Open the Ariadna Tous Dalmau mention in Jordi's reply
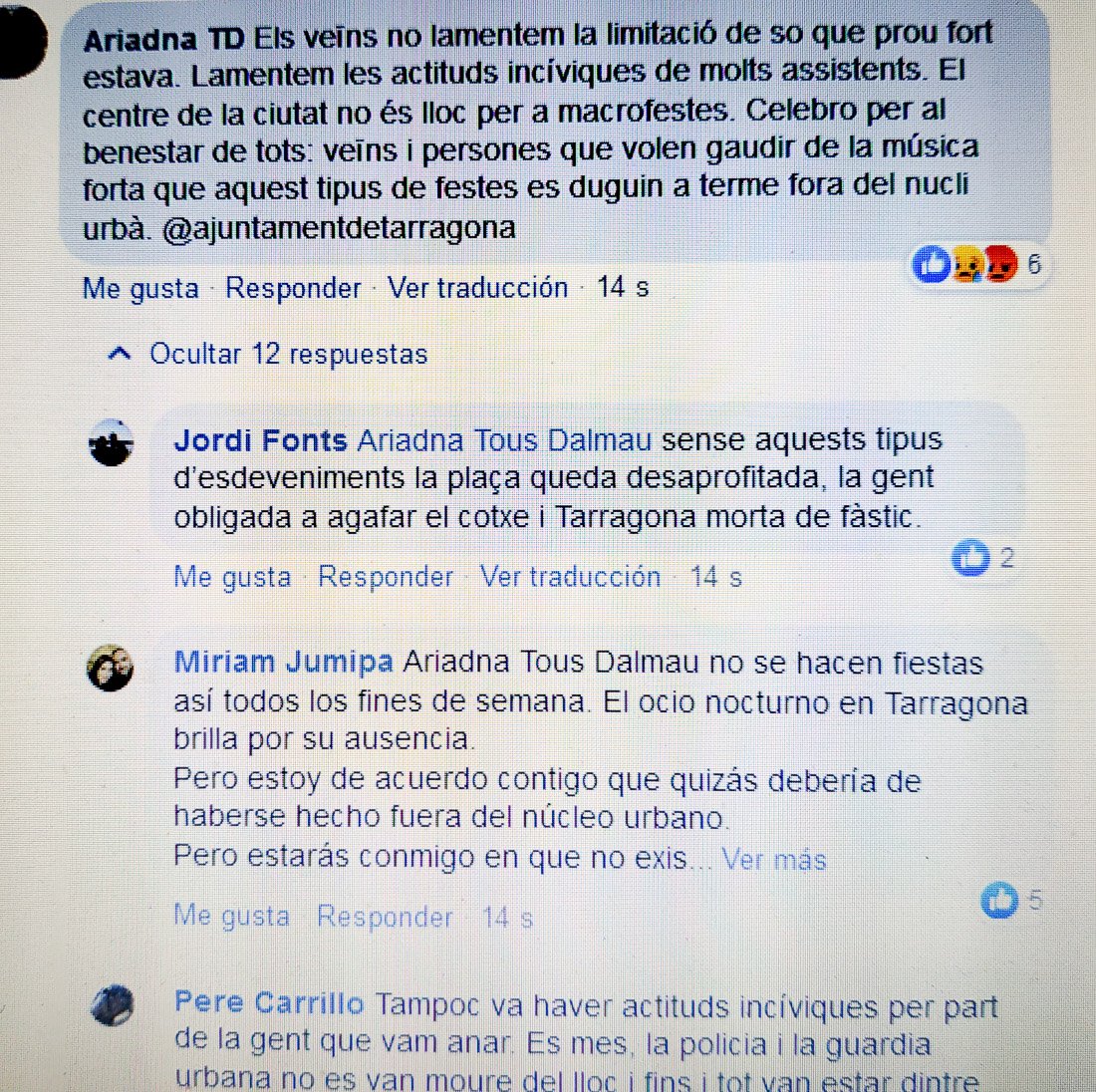This screenshot has width=1096, height=1092. coord(505,441)
